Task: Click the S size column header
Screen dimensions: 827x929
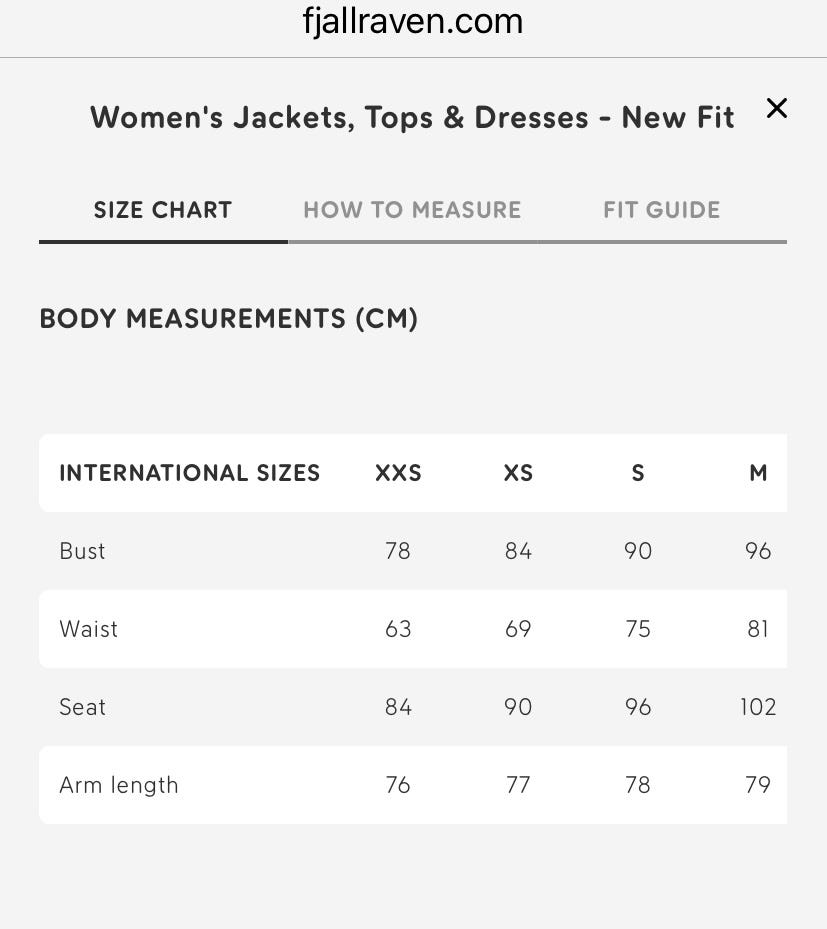Action: pyautogui.click(x=638, y=473)
